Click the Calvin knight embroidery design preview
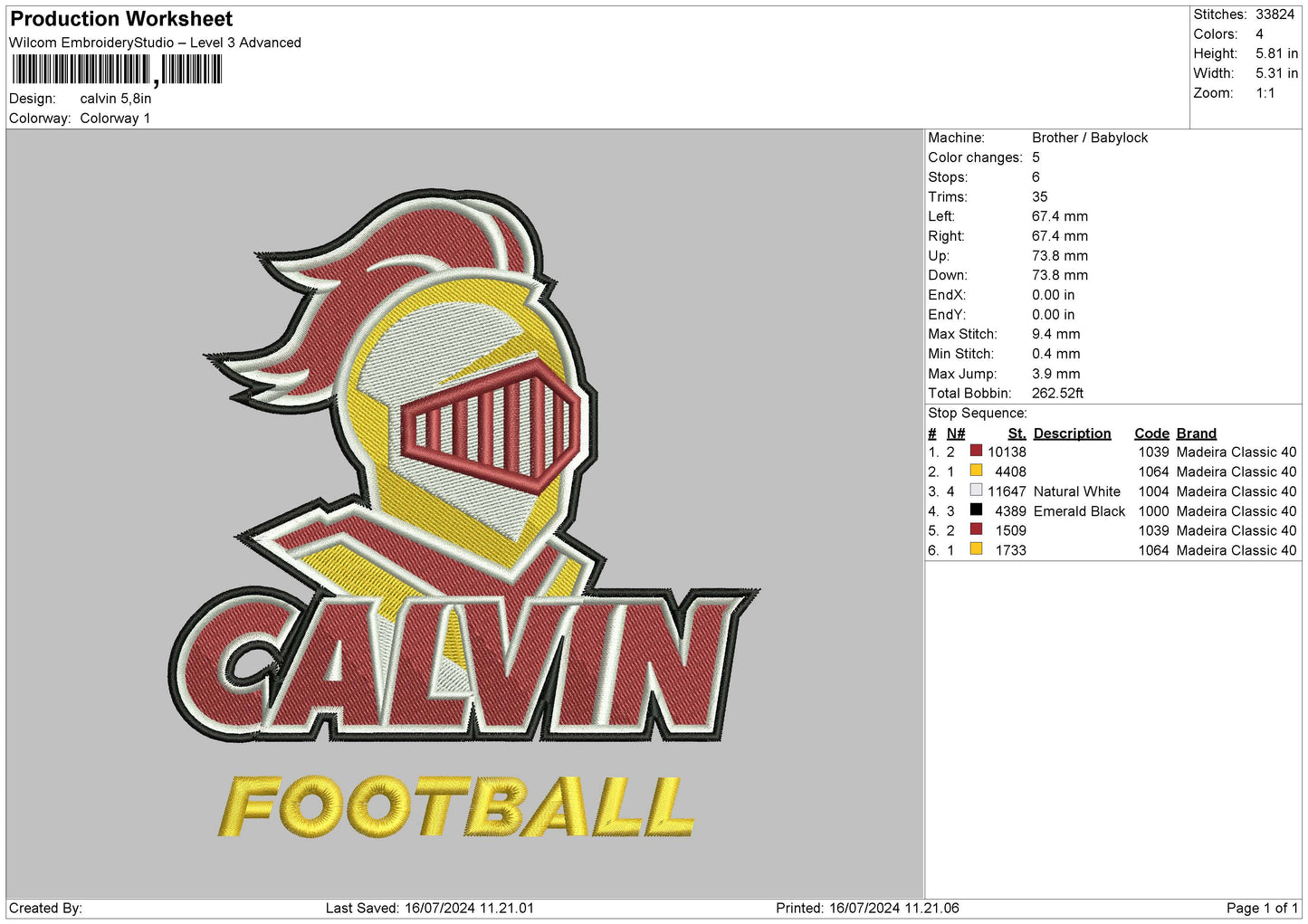This screenshot has width=1308, height=924. click(x=464, y=513)
